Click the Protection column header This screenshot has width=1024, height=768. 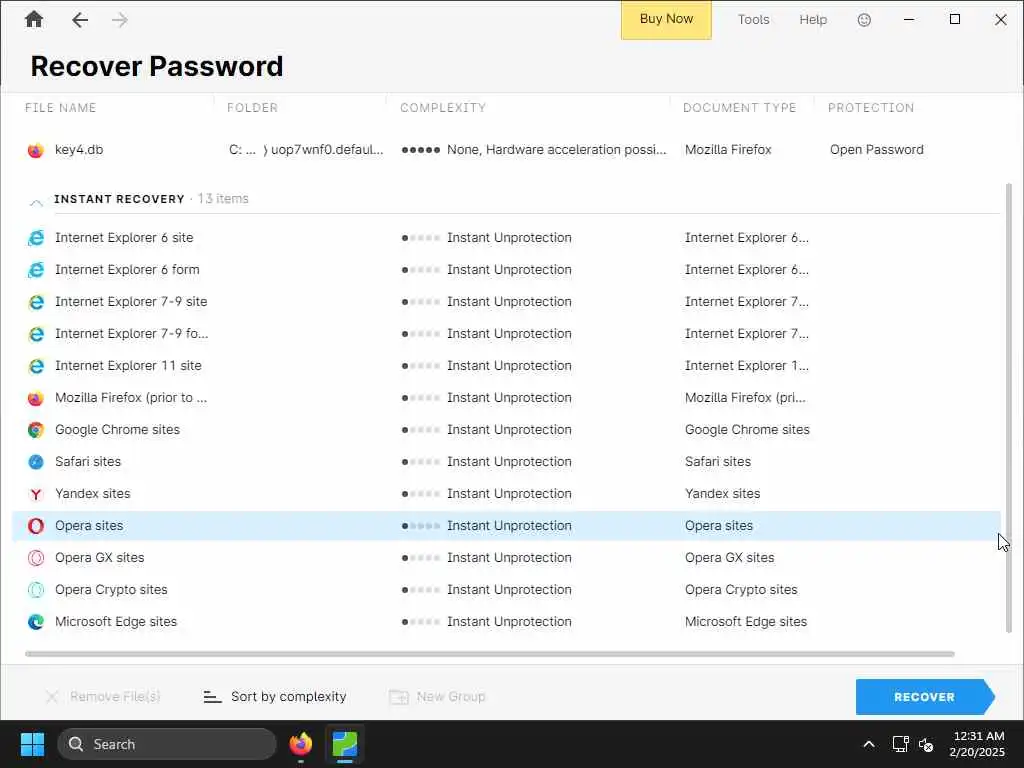[871, 108]
